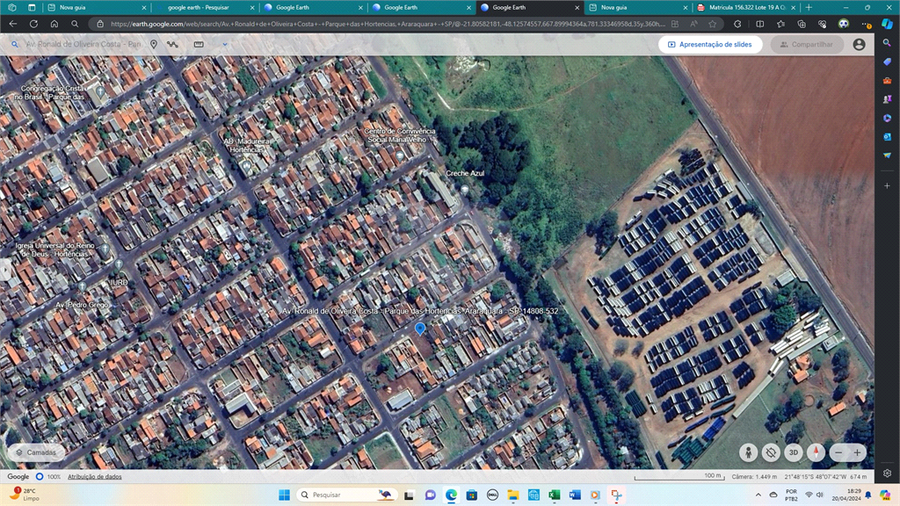Viewport: 900px width, 506px height.
Task: Toggle the 3D view button
Action: (793, 452)
